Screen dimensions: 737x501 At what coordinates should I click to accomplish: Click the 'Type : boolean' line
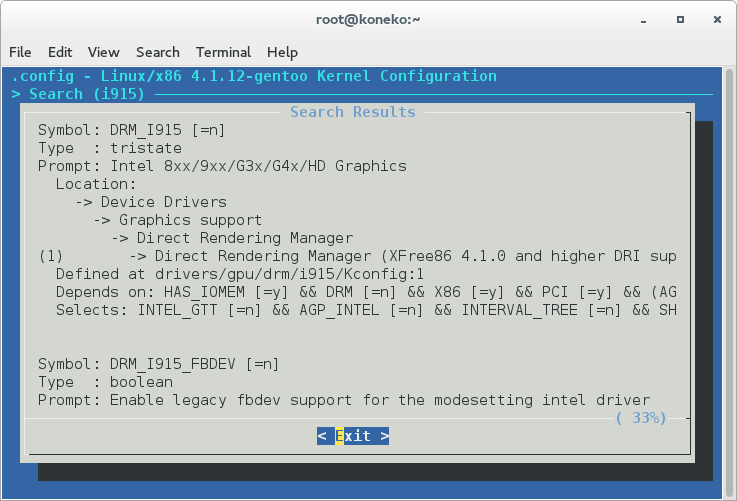[x=105, y=382]
